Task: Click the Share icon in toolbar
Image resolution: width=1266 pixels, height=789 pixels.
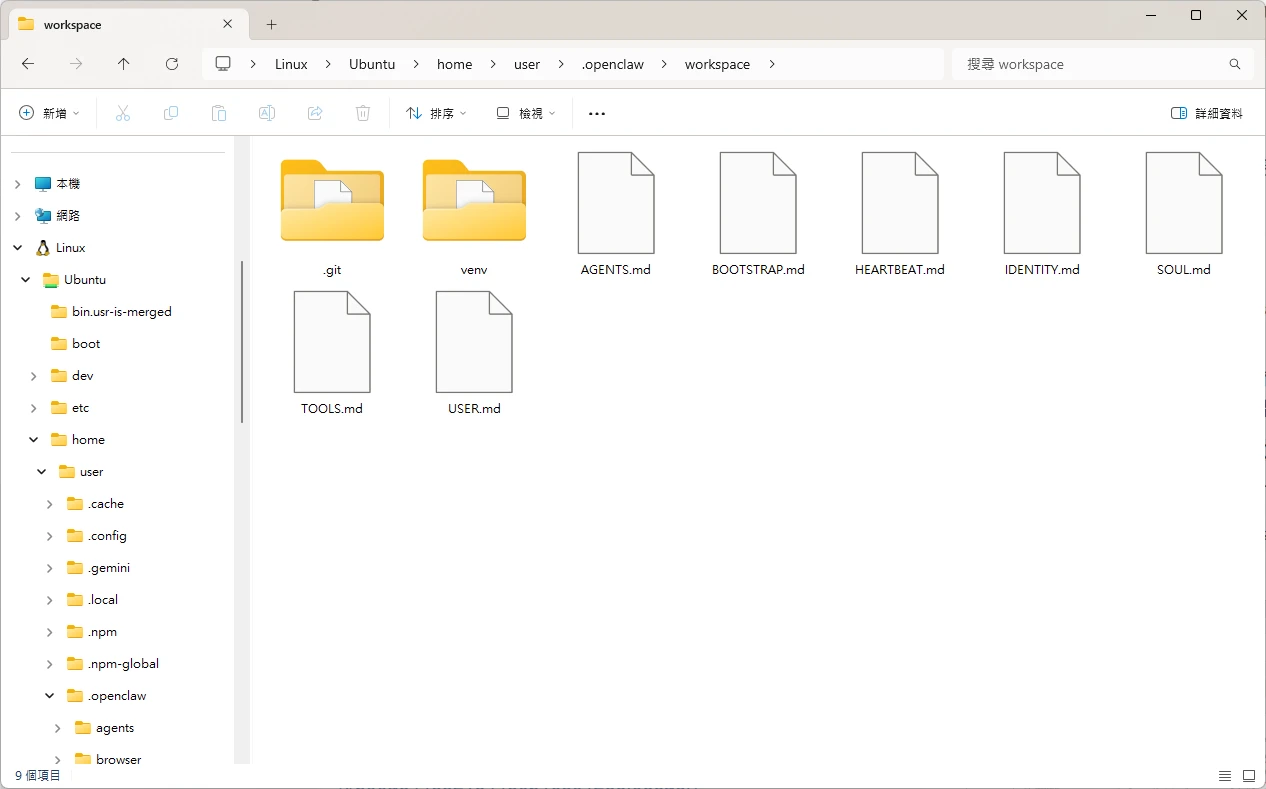Action: pyautogui.click(x=315, y=114)
